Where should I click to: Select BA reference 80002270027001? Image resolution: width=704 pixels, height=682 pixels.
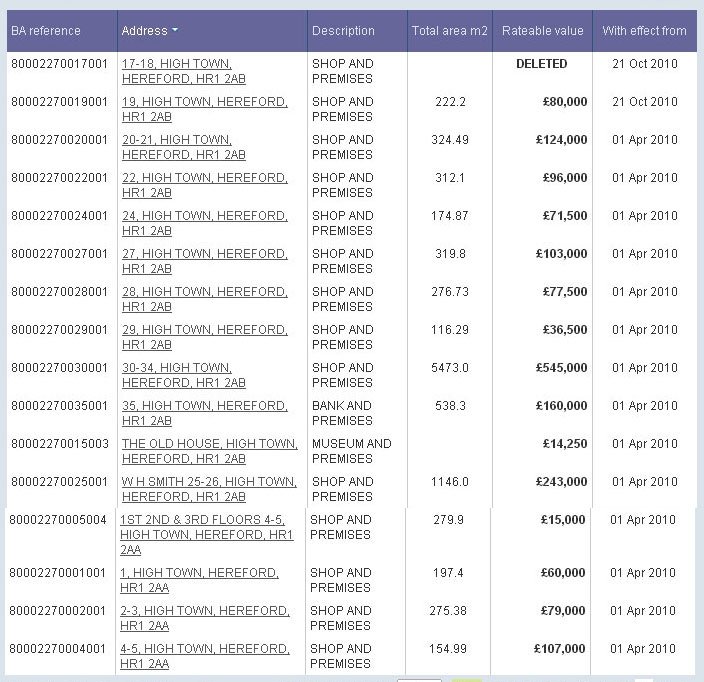coord(59,254)
